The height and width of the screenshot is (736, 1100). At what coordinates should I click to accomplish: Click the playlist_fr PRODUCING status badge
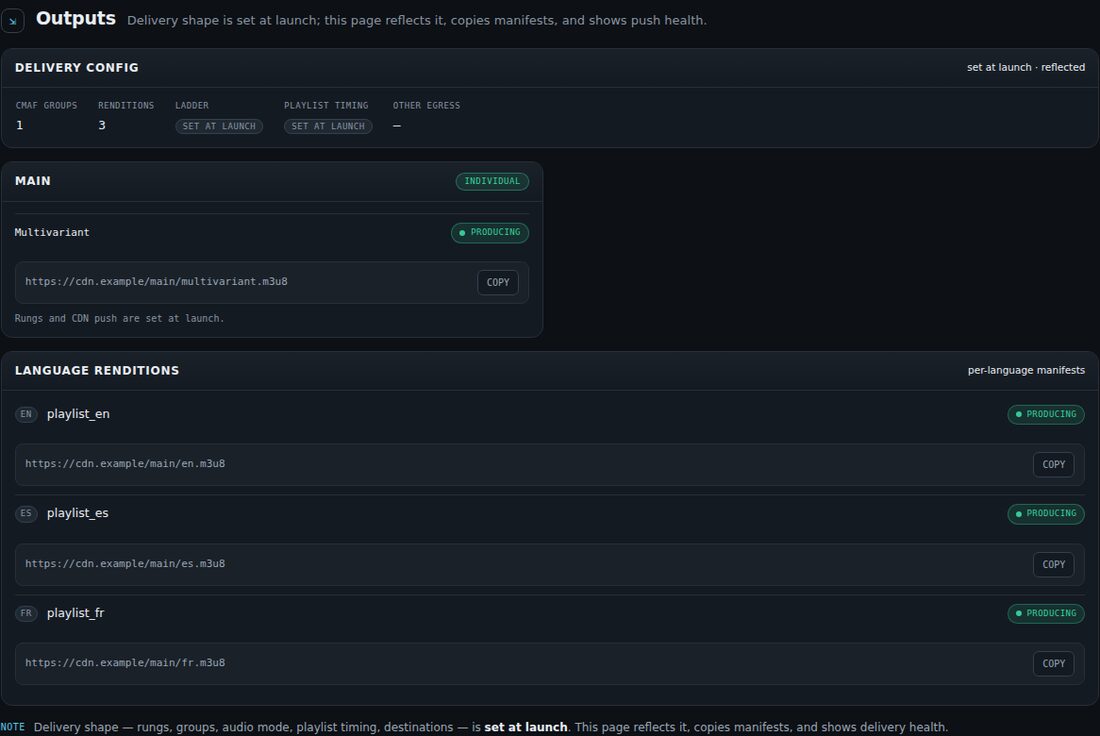[x=1045, y=613]
